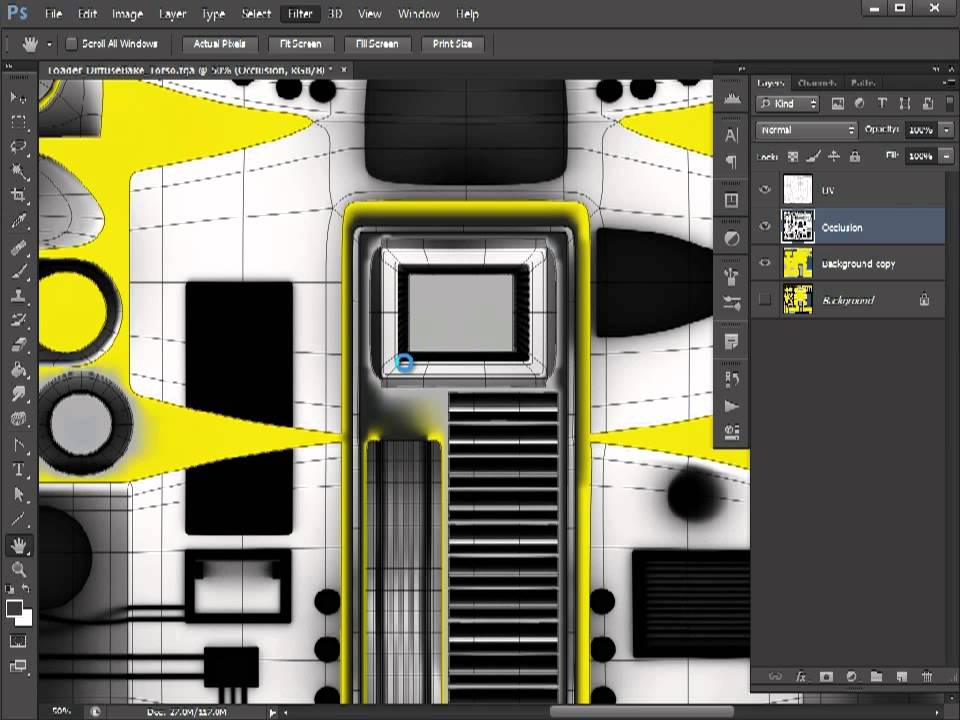Click the Fit Screen button
The width and height of the screenshot is (960, 720).
(300, 44)
